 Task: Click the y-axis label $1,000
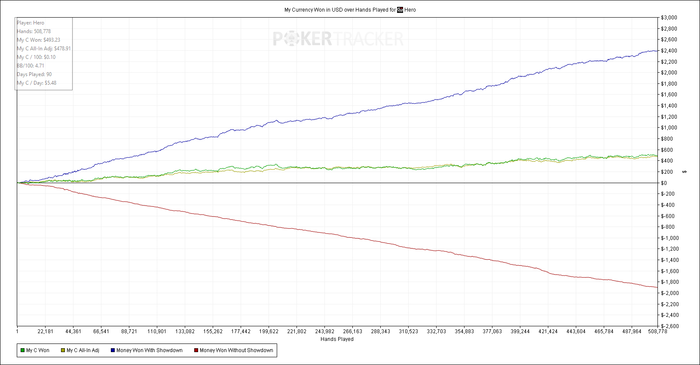(669, 128)
